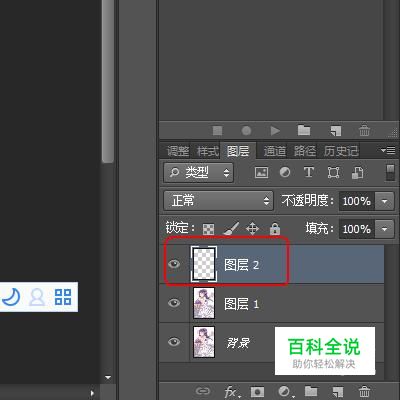Viewport: 400px width, 400px height.
Task: Click the link layers chain icon
Action: coord(203,391)
